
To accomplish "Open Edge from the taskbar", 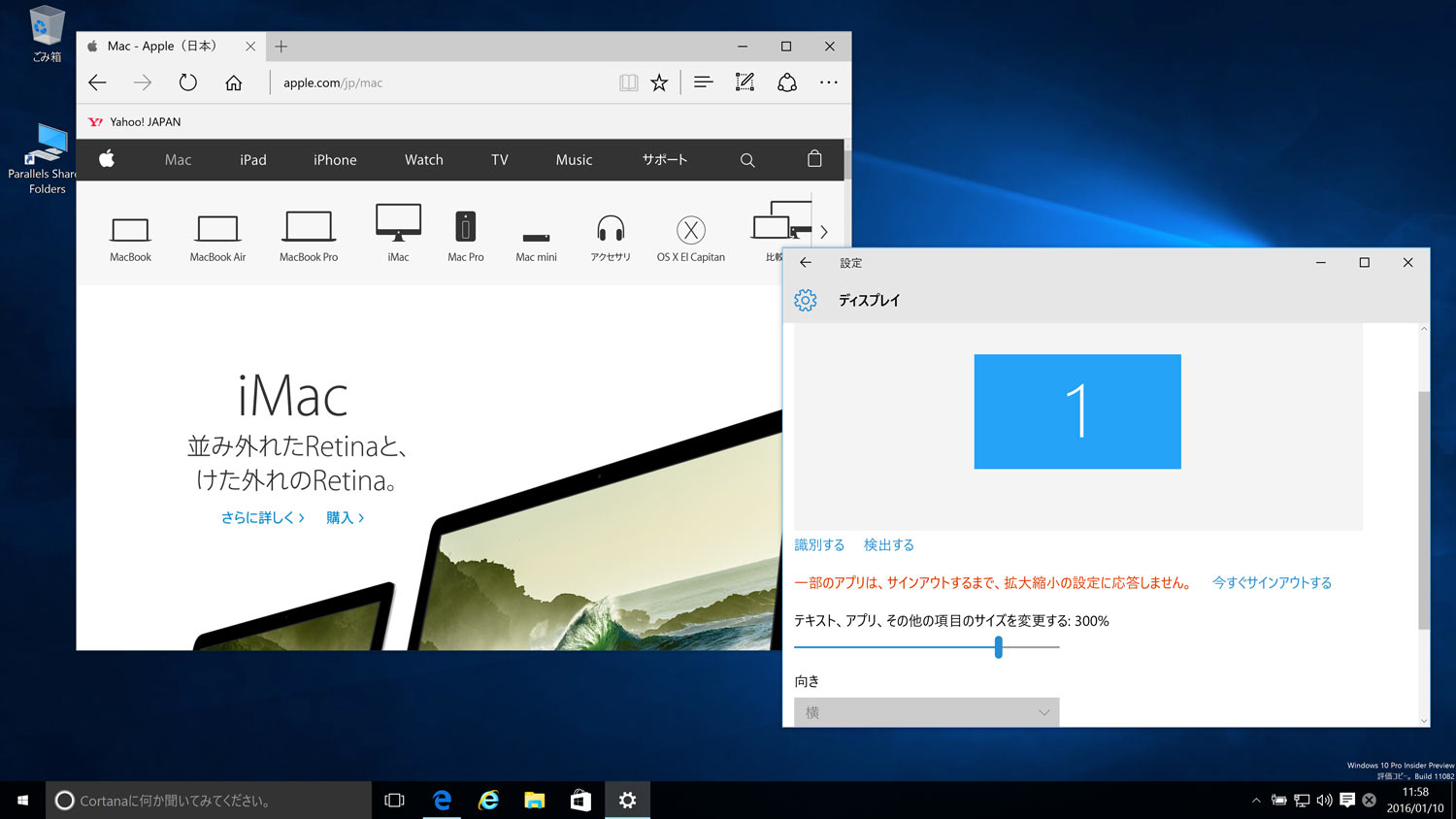I will tap(442, 801).
